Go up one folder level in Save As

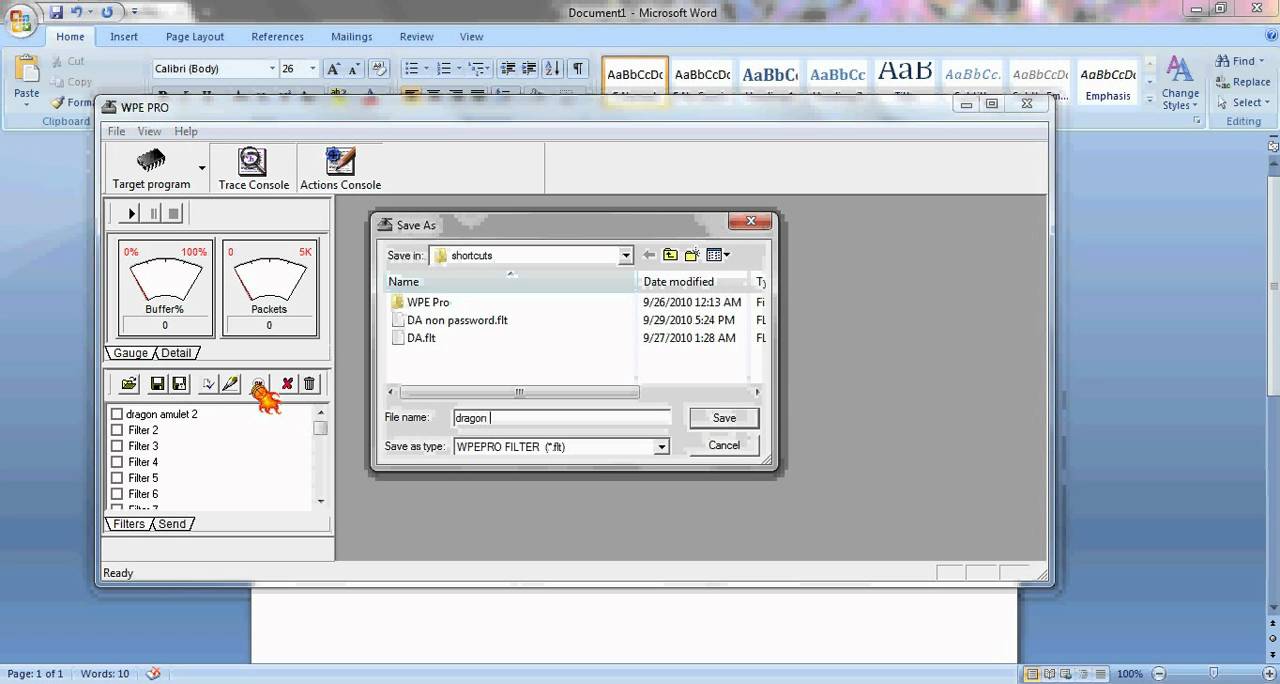pyautogui.click(x=670, y=255)
